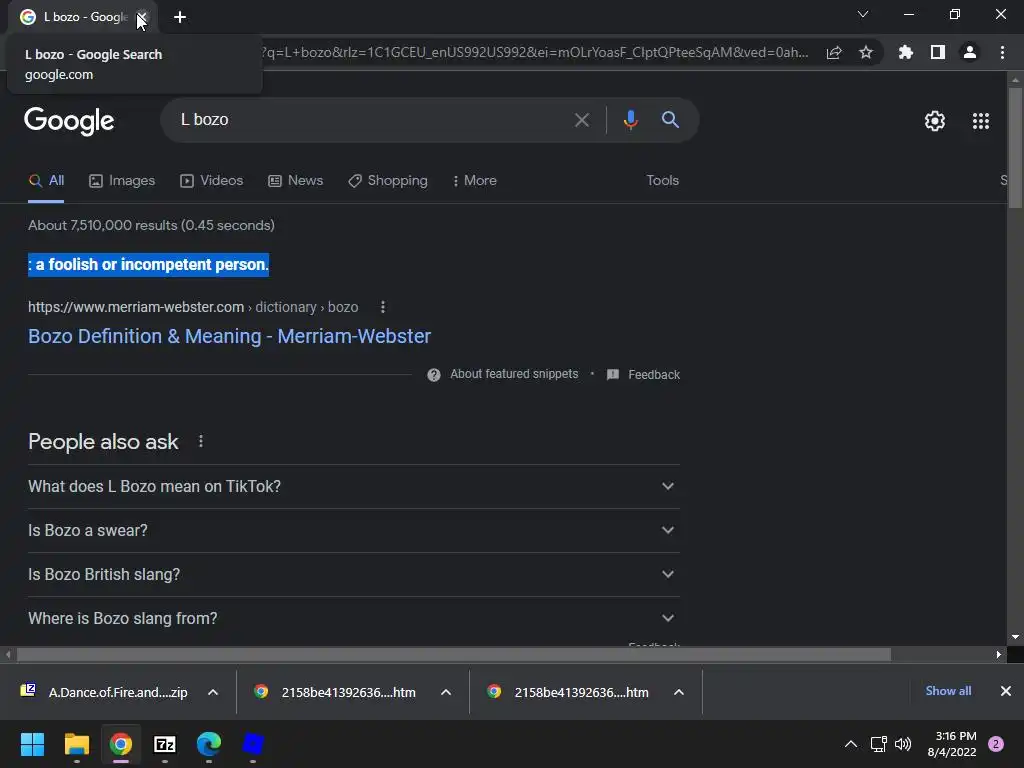Open downloaded A.Dance.of.Fire.and zip file
Screen dimensions: 1024x768
coord(104,692)
